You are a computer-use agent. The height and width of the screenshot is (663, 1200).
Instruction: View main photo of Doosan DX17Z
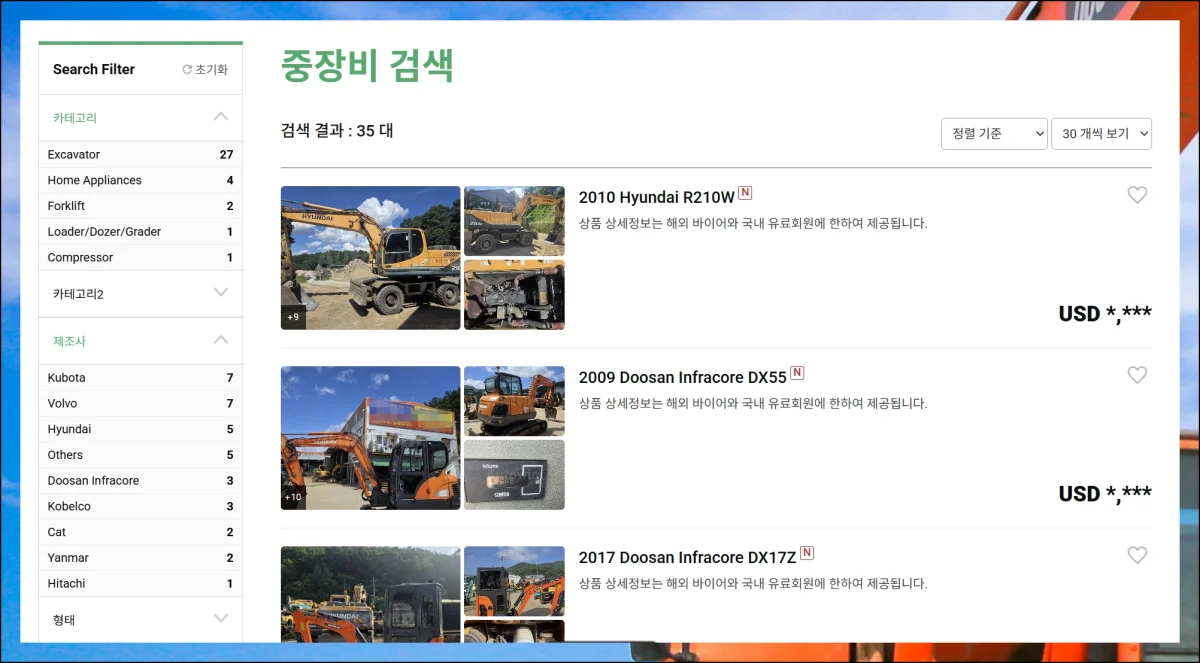(x=371, y=594)
